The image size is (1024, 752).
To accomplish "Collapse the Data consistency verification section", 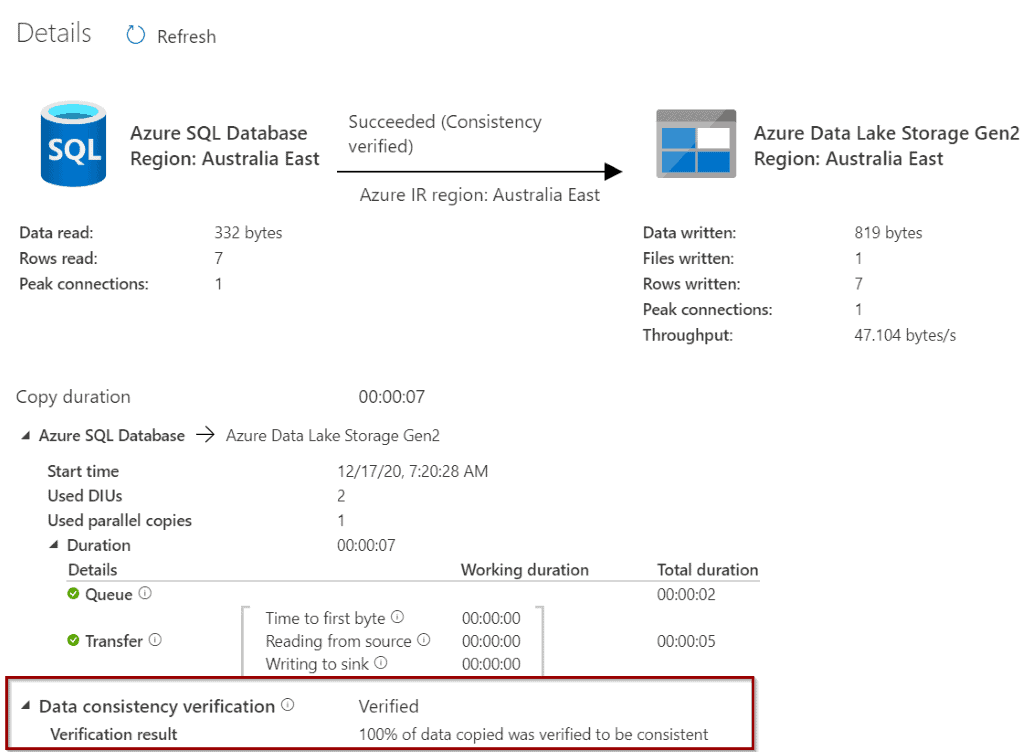I will click(25, 707).
